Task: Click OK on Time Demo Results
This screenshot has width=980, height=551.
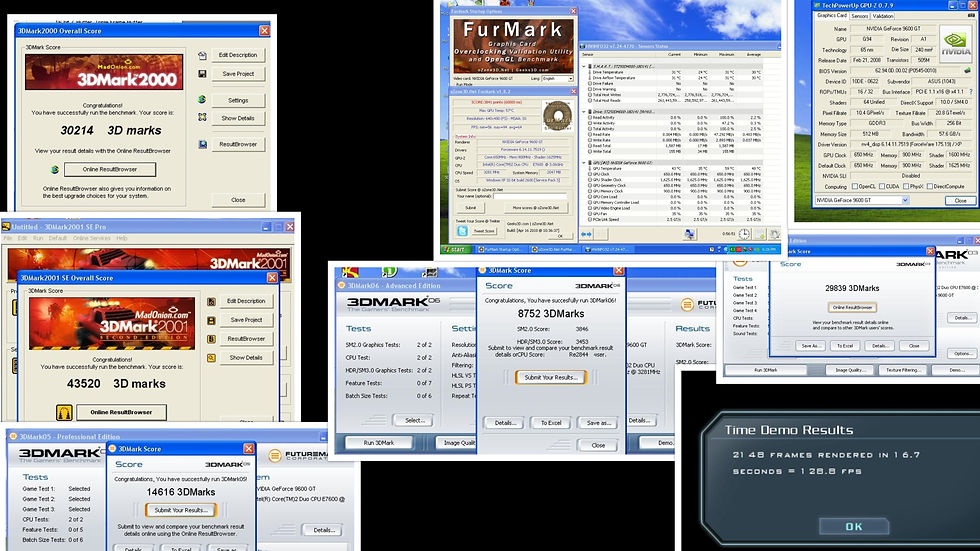Action: (x=854, y=527)
